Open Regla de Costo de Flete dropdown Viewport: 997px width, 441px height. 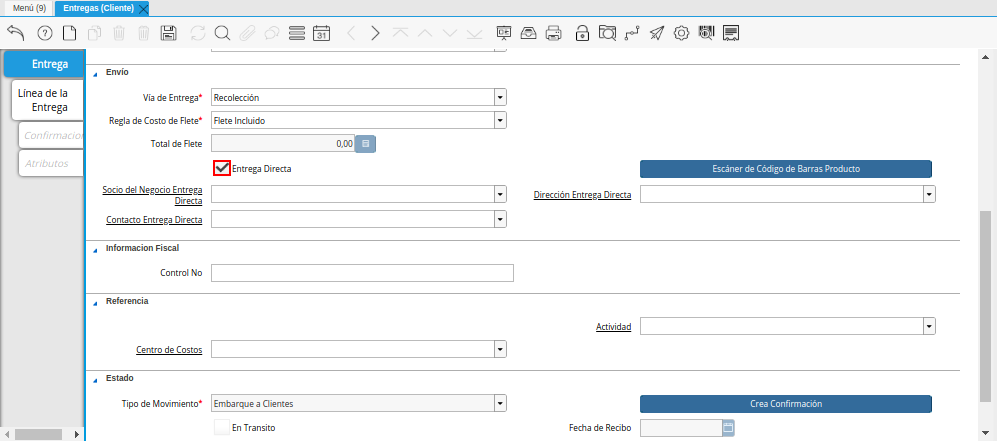coord(500,121)
